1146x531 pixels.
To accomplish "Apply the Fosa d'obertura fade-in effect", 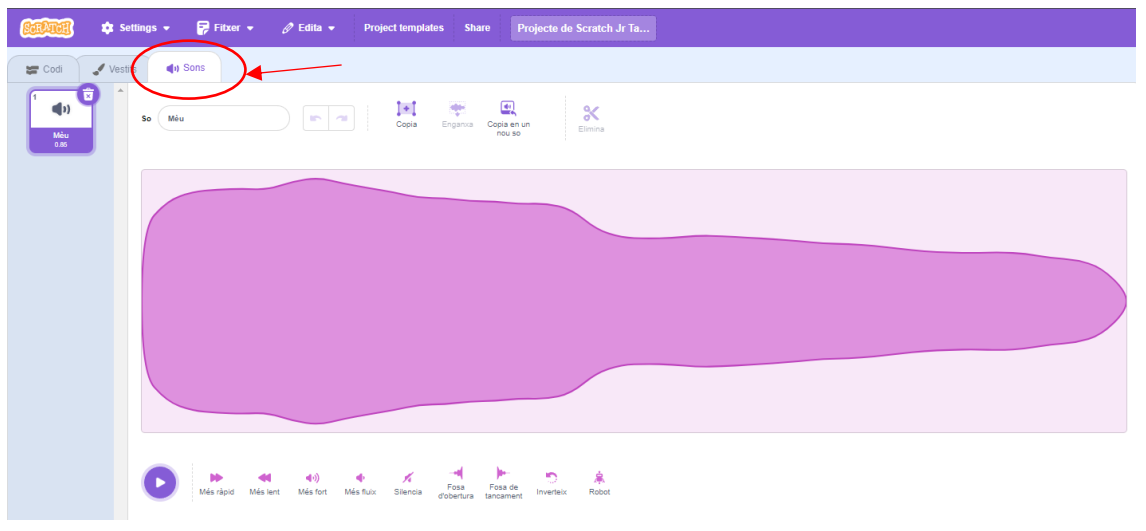I will [456, 473].
